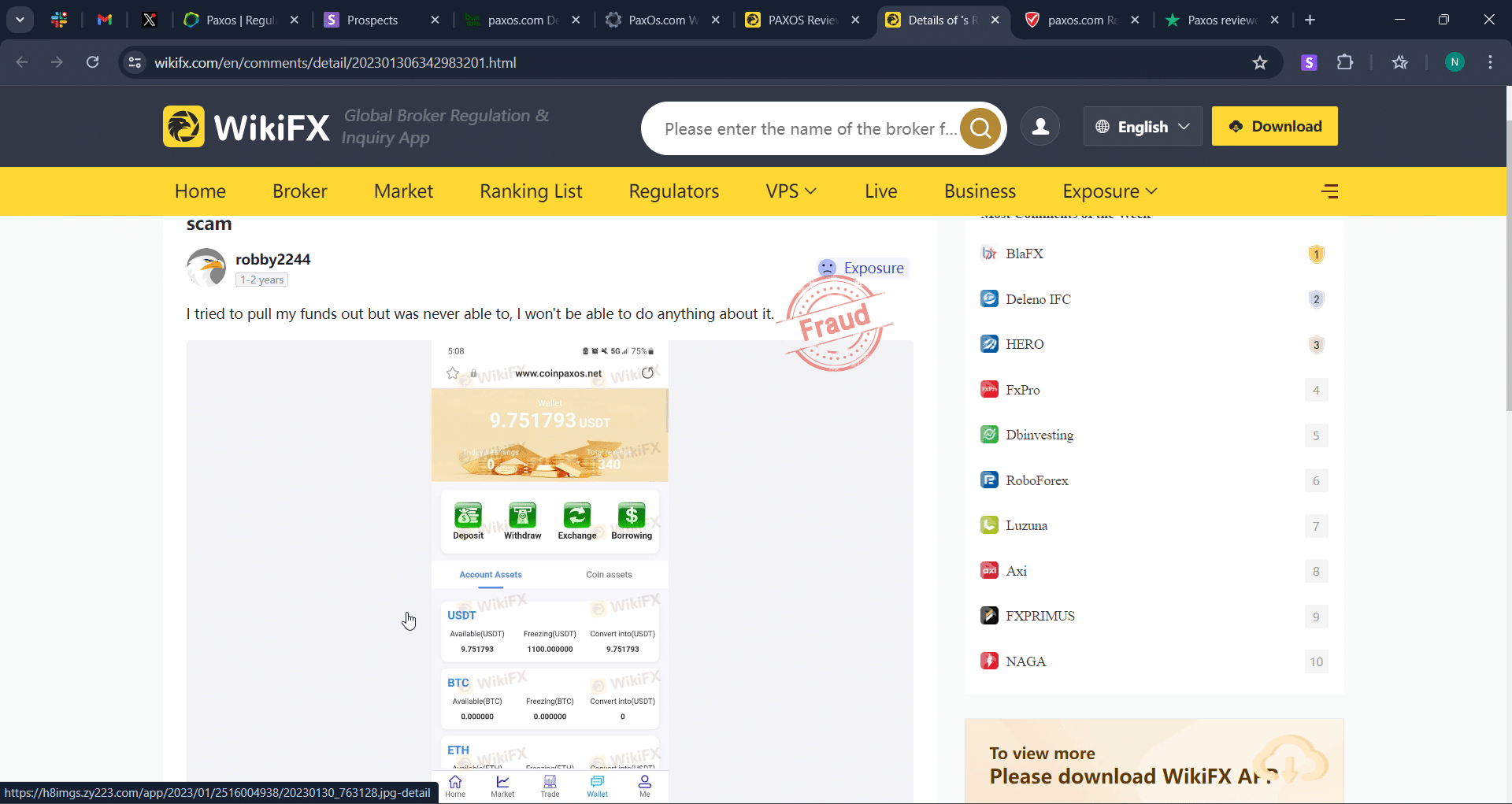Click the RoboForex broker icon
The image size is (1512, 804).
[x=989, y=480]
